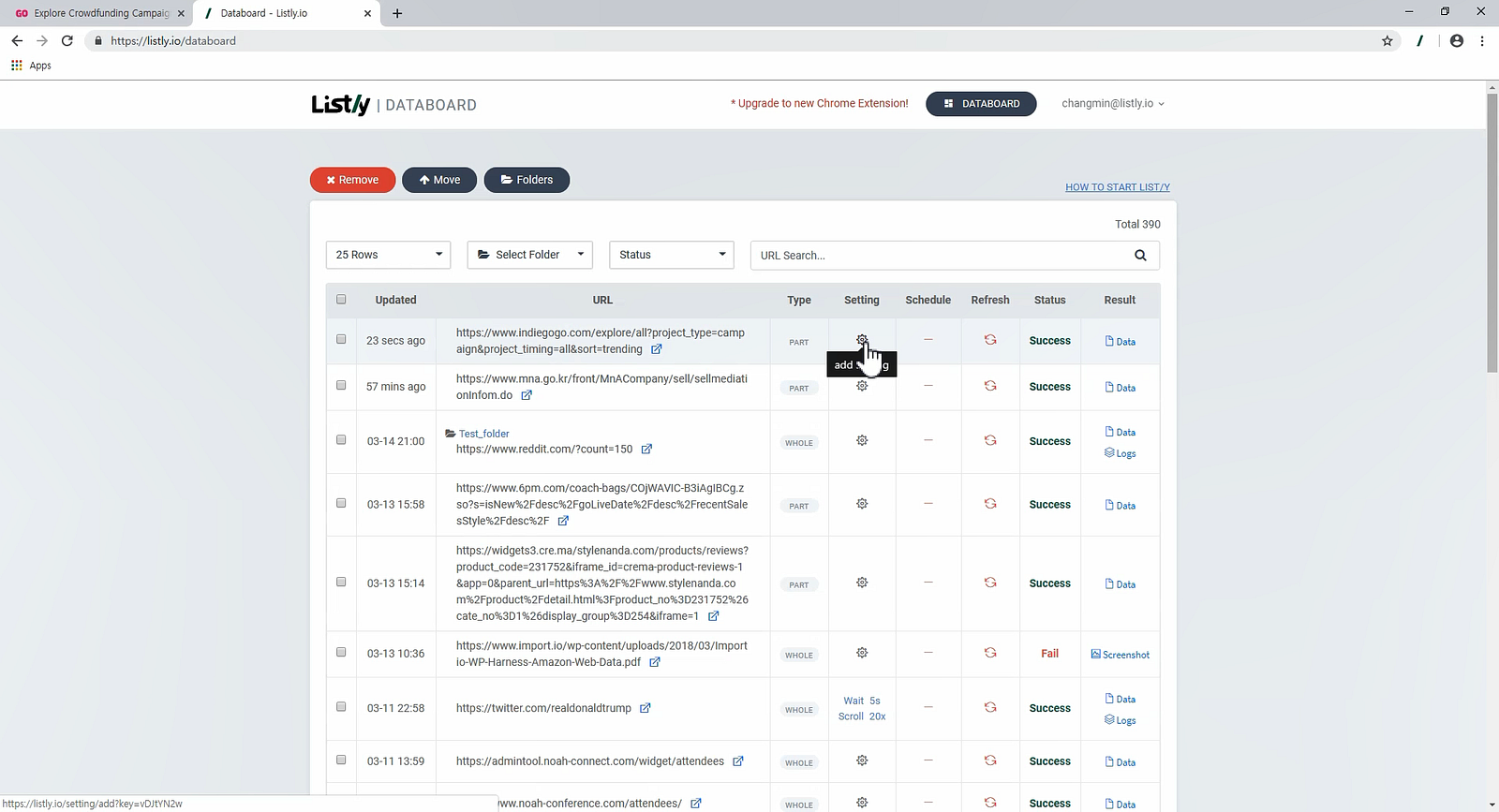The width and height of the screenshot is (1499, 812).
Task: Open the Chrome Apps shortcut
Action: coord(31,66)
